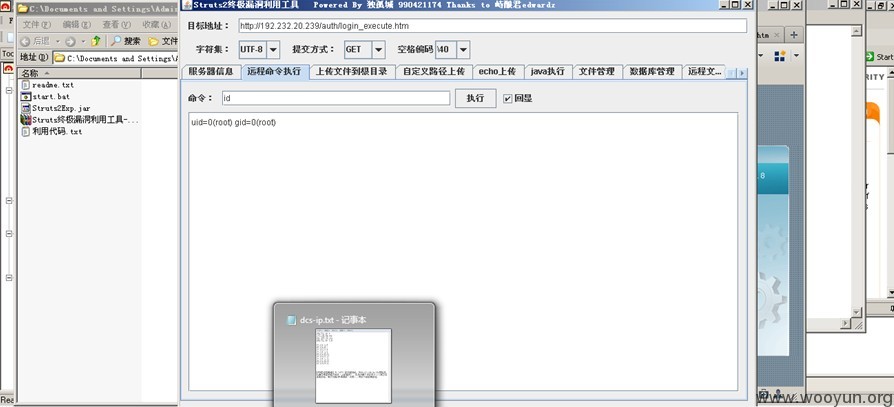This screenshot has height=407, width=894.
Task: Open the 提交方式 GET dropdown
Action: [x=379, y=50]
